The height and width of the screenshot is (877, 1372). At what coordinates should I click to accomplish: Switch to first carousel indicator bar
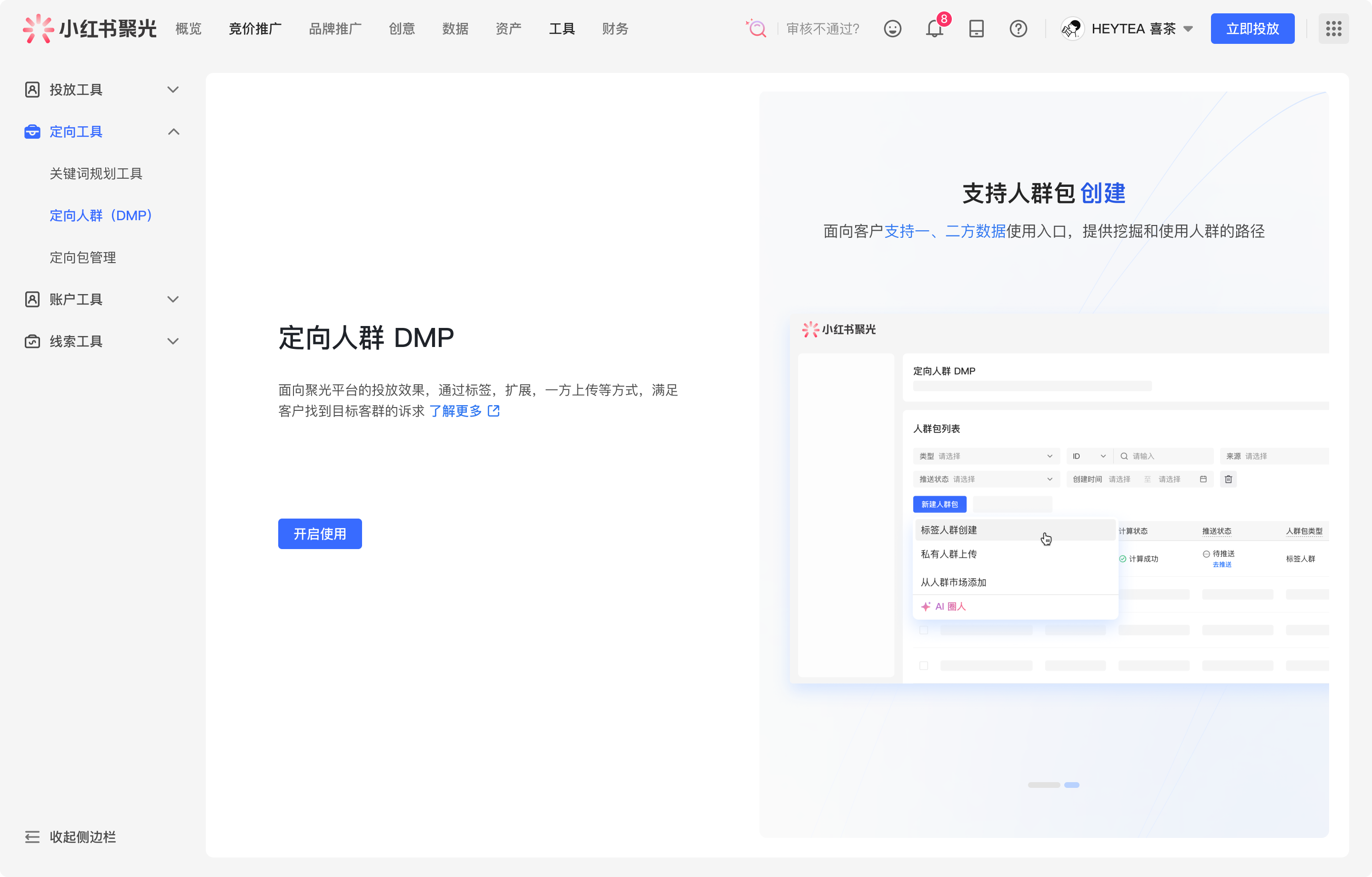pyautogui.click(x=1043, y=785)
